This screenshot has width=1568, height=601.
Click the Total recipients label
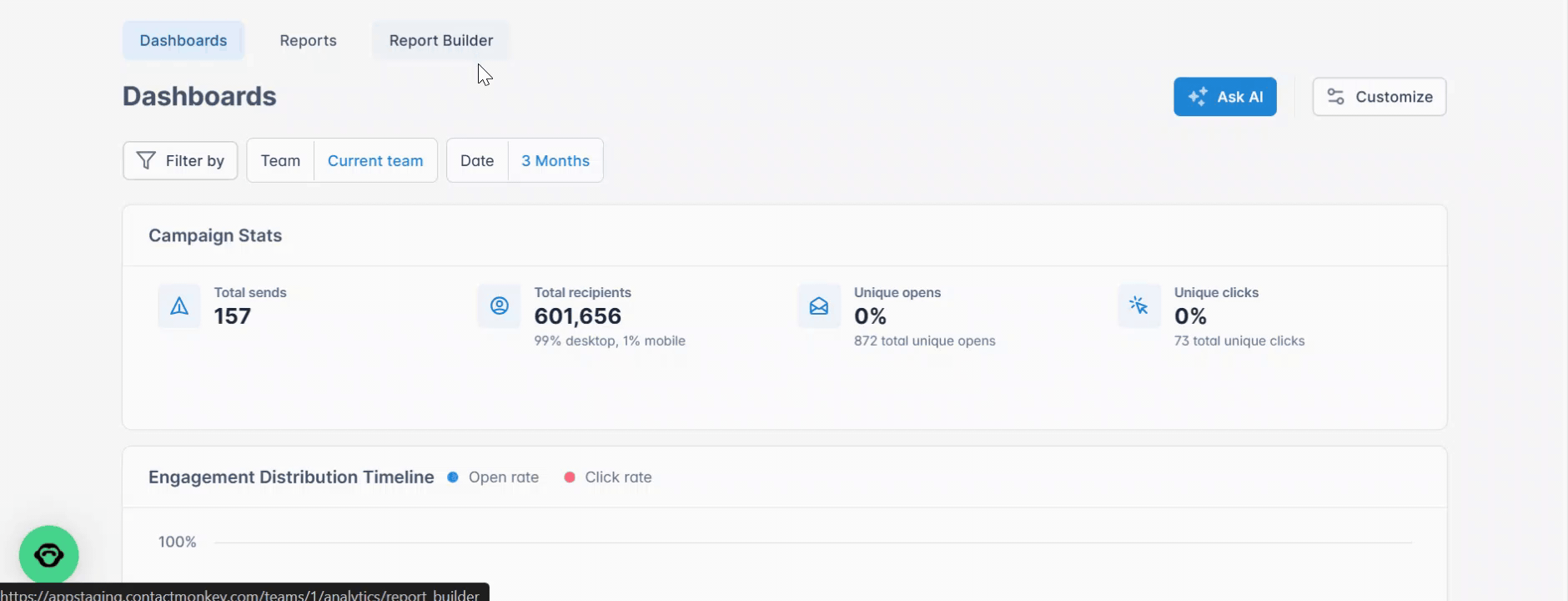pos(583,292)
